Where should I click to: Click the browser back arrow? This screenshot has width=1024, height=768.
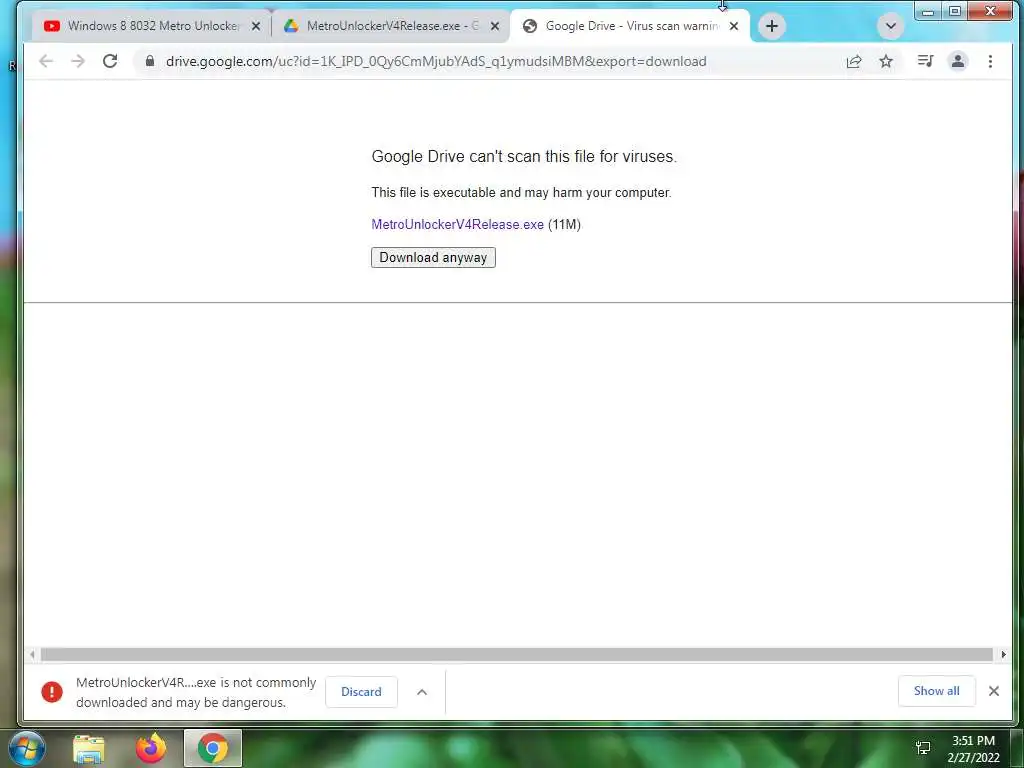coord(46,61)
